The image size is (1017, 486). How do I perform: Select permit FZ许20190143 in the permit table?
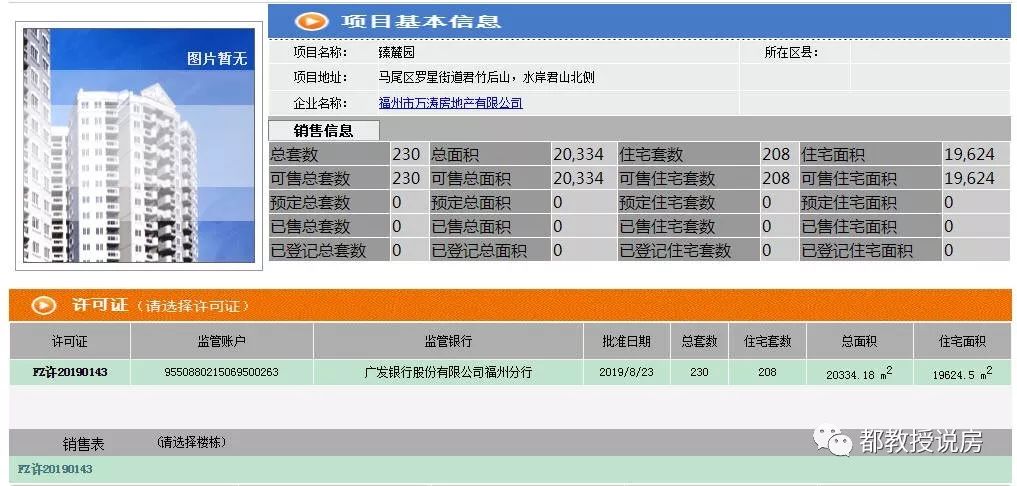[x=70, y=372]
